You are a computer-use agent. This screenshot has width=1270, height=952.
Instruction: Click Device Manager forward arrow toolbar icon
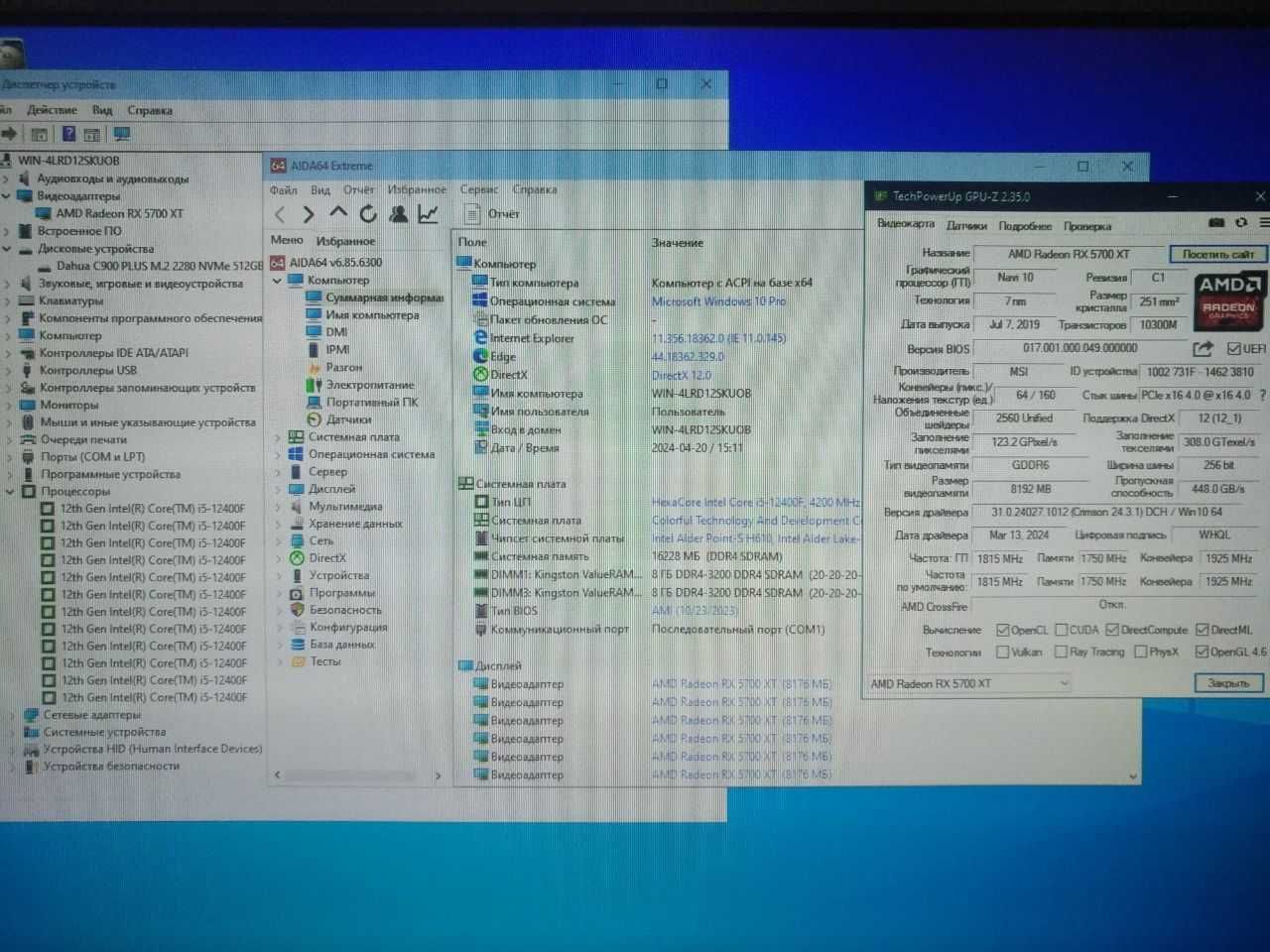pos(9,134)
